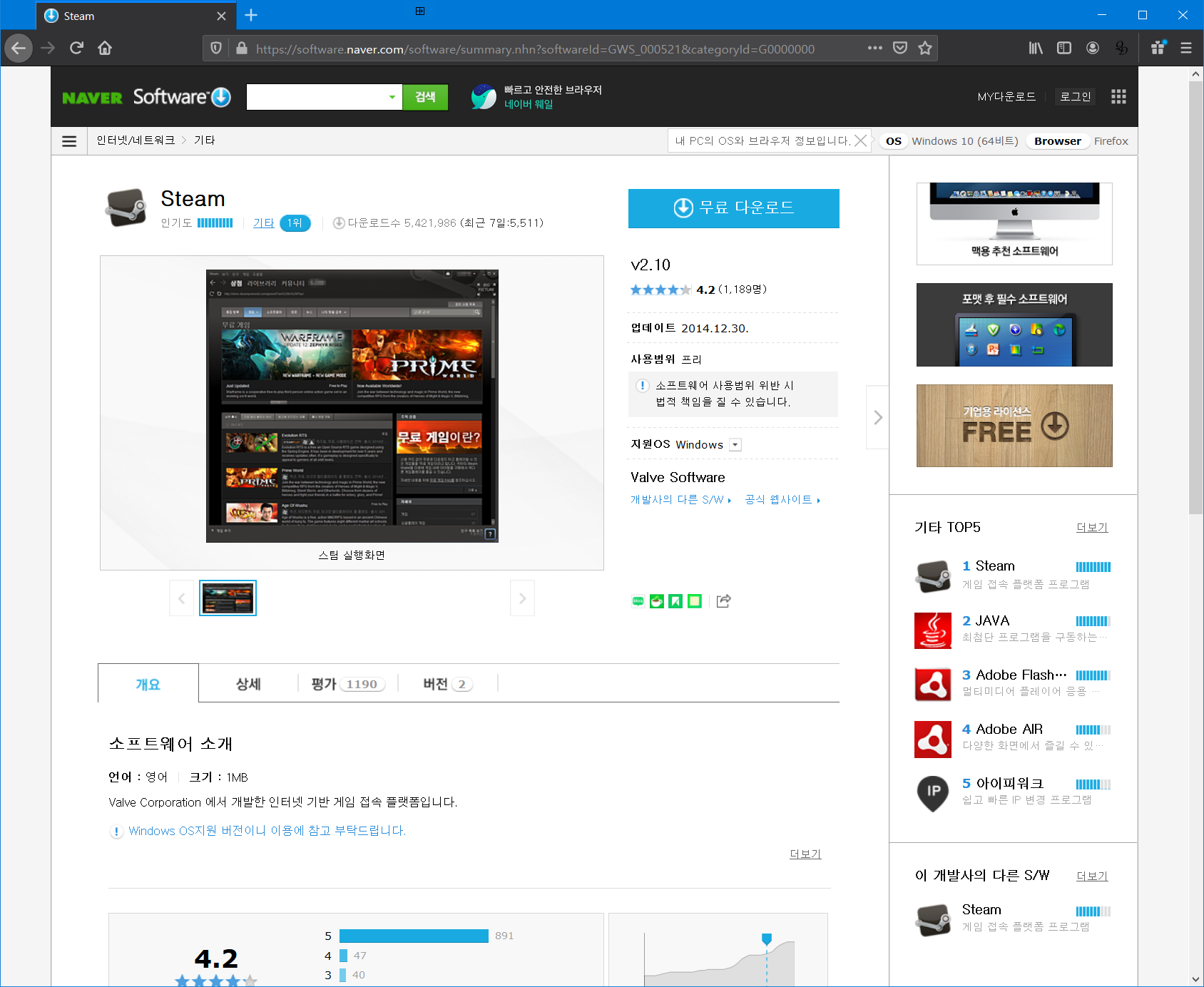Click 더보기 under software introduction
Image resolution: width=1204 pixels, height=987 pixels.
[x=805, y=854]
